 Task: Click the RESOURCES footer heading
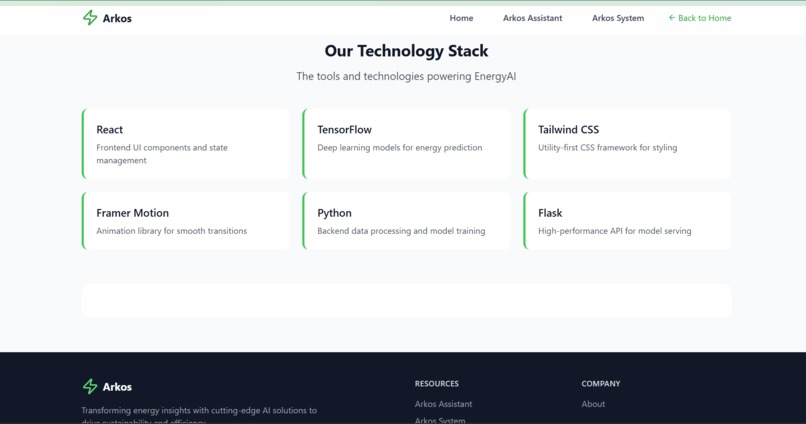click(x=436, y=383)
